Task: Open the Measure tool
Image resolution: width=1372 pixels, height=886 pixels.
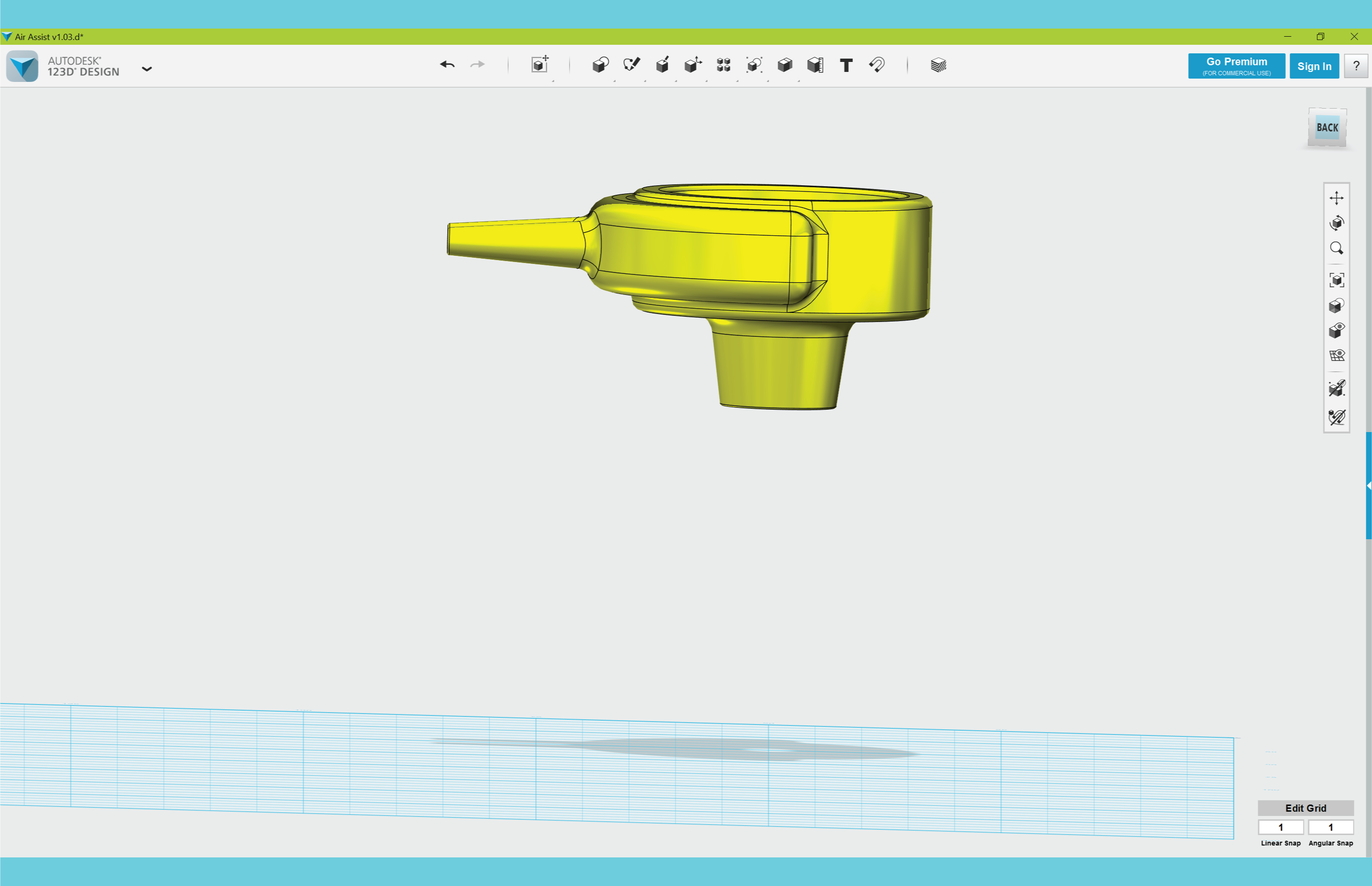Action: point(815,65)
